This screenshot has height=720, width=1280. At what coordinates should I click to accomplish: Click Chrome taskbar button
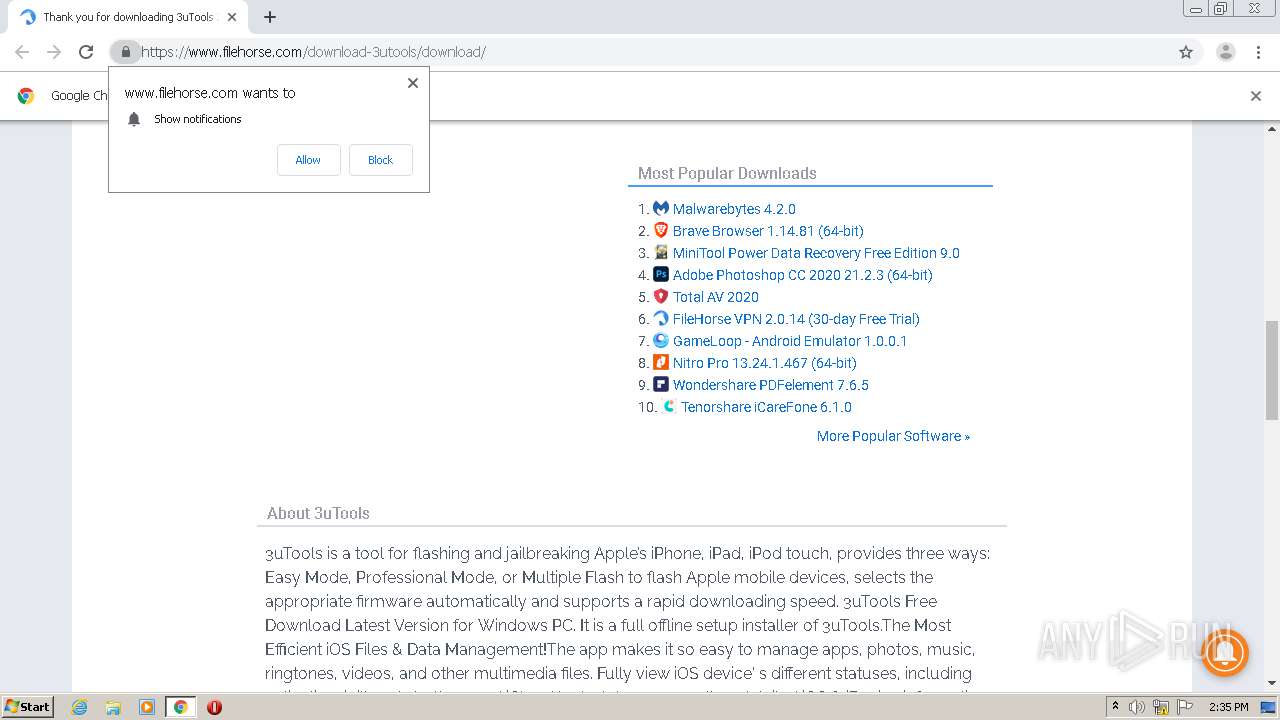tap(180, 707)
